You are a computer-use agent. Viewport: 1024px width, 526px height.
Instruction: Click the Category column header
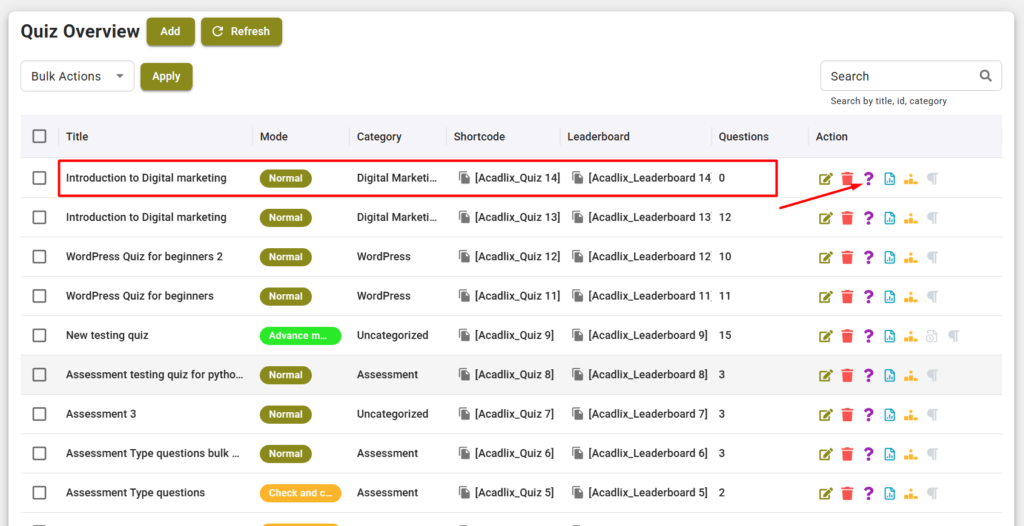coord(379,137)
